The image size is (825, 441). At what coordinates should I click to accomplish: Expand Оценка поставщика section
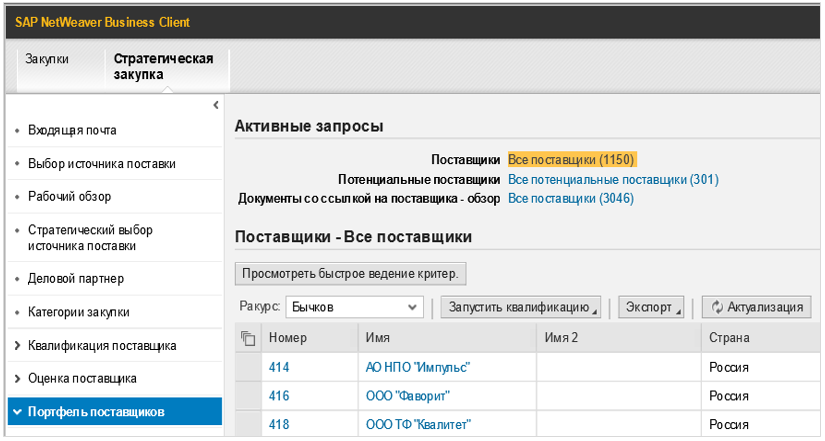(x=82, y=378)
